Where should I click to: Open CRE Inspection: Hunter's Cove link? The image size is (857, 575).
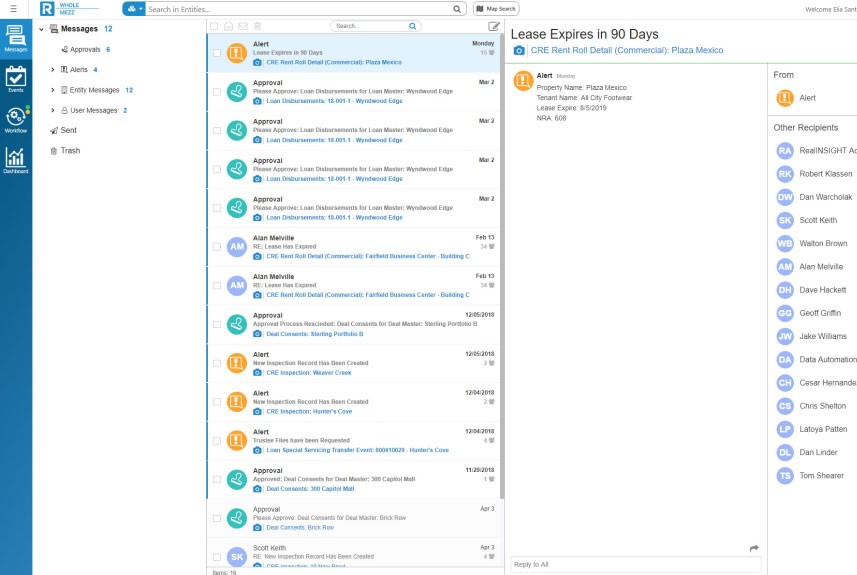(309, 412)
